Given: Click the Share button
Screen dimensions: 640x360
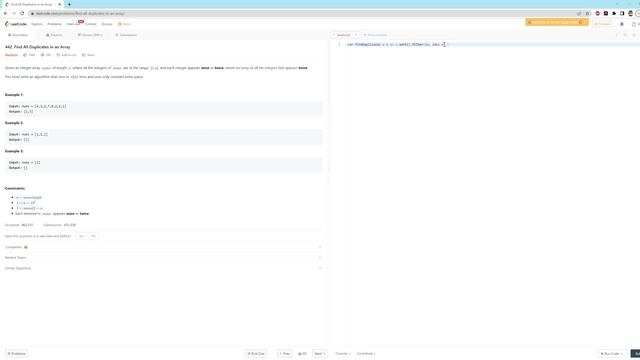Looking at the screenshot, I should tap(88, 55).
